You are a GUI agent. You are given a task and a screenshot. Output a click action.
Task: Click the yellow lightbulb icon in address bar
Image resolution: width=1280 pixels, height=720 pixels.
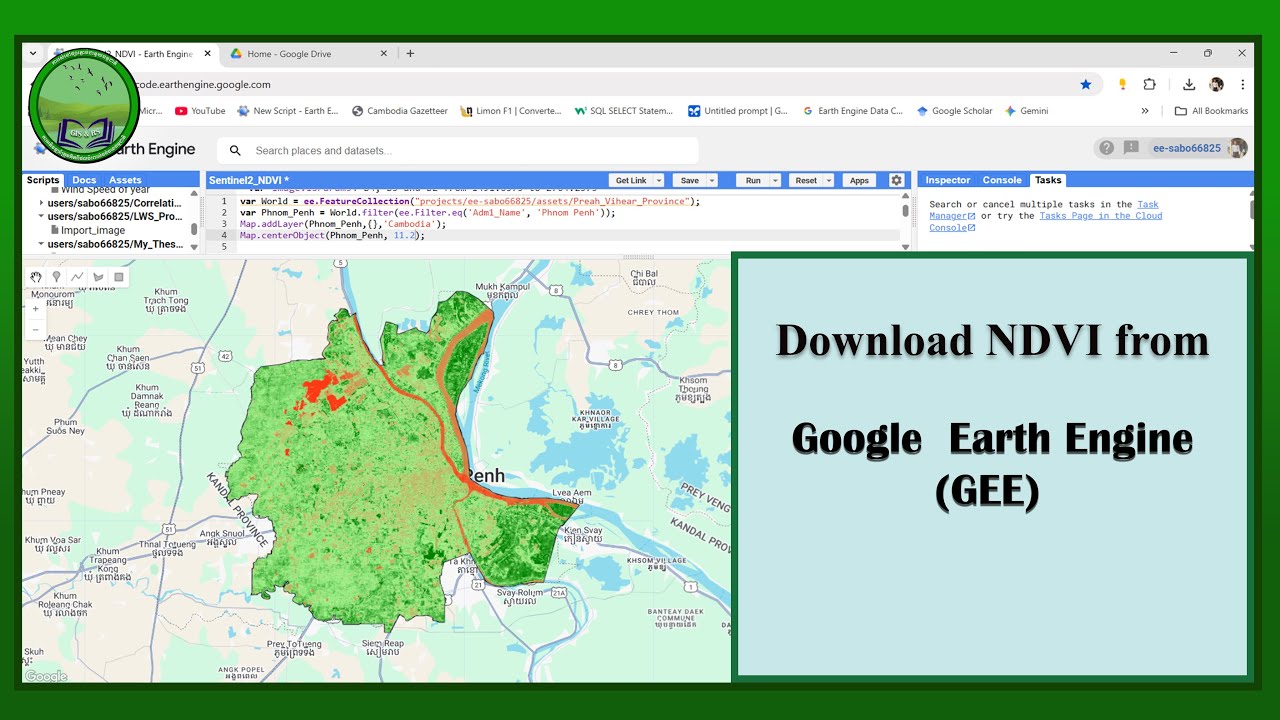point(1122,85)
